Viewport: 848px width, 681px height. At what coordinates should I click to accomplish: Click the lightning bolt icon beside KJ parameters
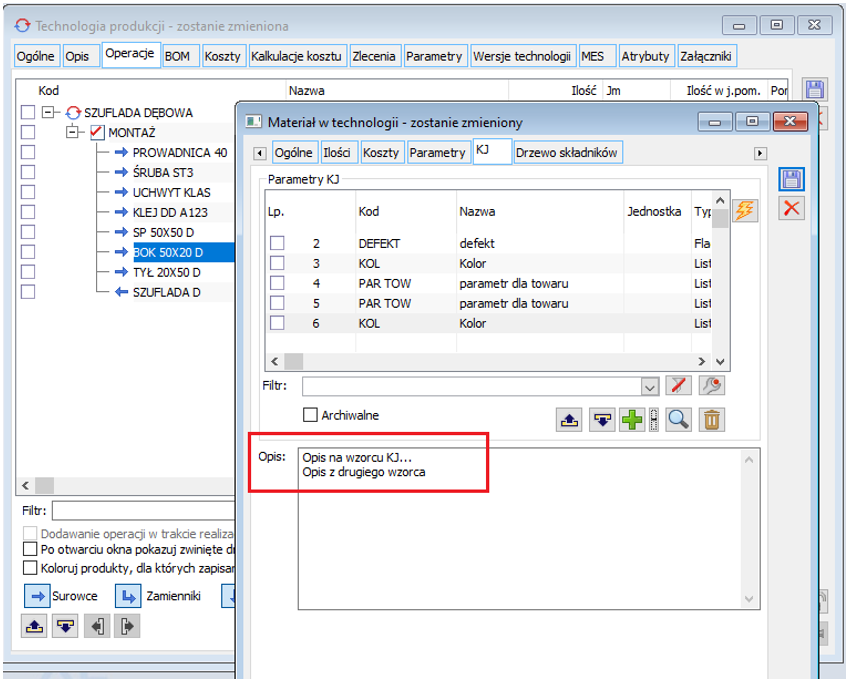pyautogui.click(x=745, y=210)
